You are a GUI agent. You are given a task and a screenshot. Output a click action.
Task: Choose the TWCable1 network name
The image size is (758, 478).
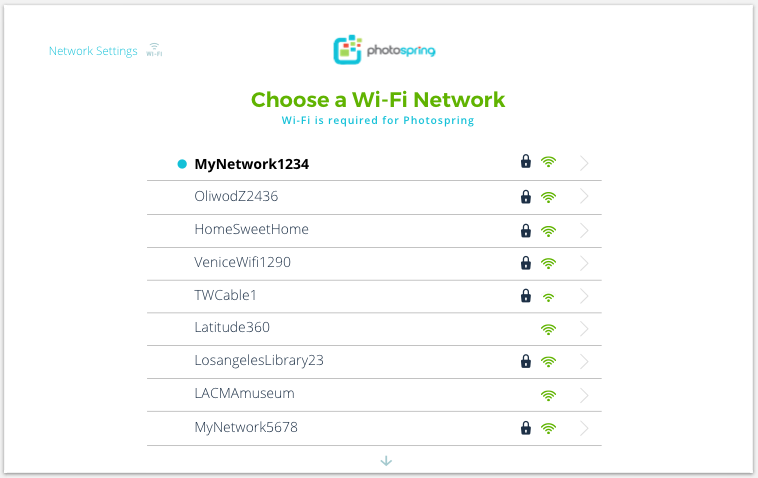(225, 295)
